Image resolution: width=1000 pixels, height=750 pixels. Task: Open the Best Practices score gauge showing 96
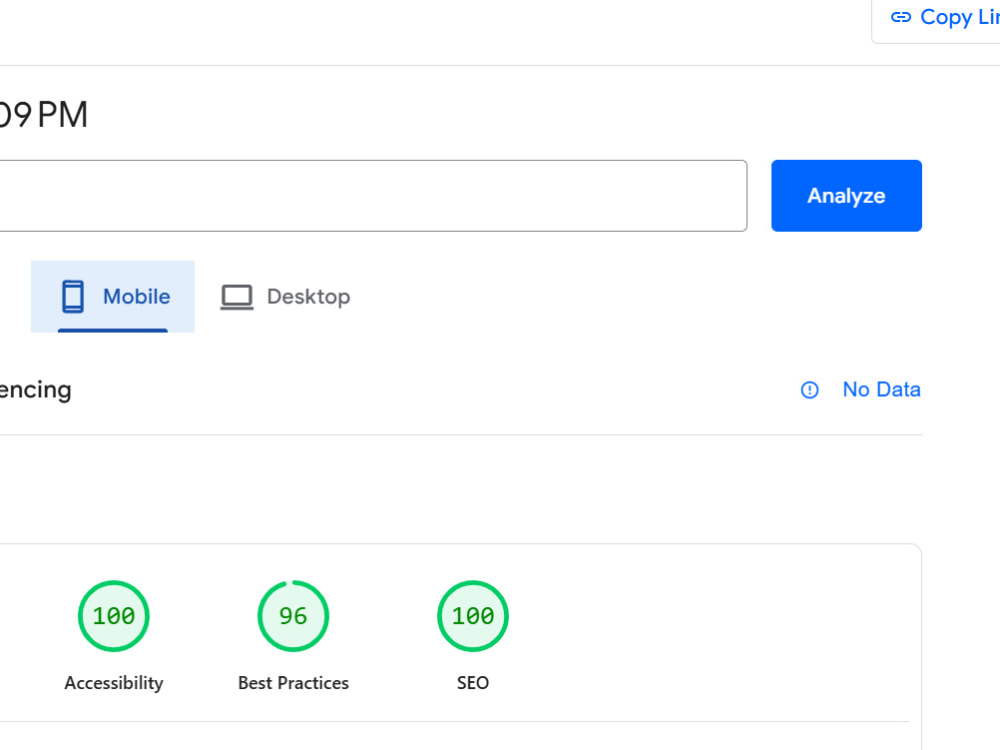(293, 616)
